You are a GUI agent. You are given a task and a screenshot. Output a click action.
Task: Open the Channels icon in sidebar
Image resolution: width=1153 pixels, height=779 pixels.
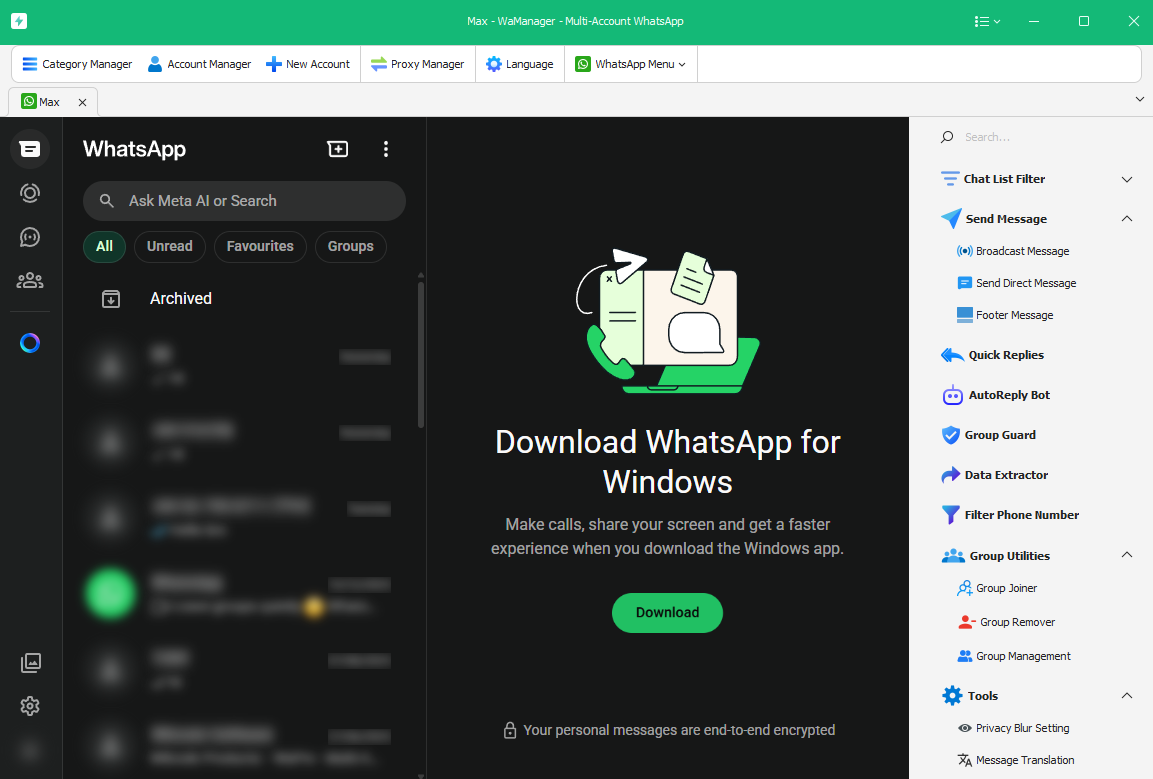30,237
